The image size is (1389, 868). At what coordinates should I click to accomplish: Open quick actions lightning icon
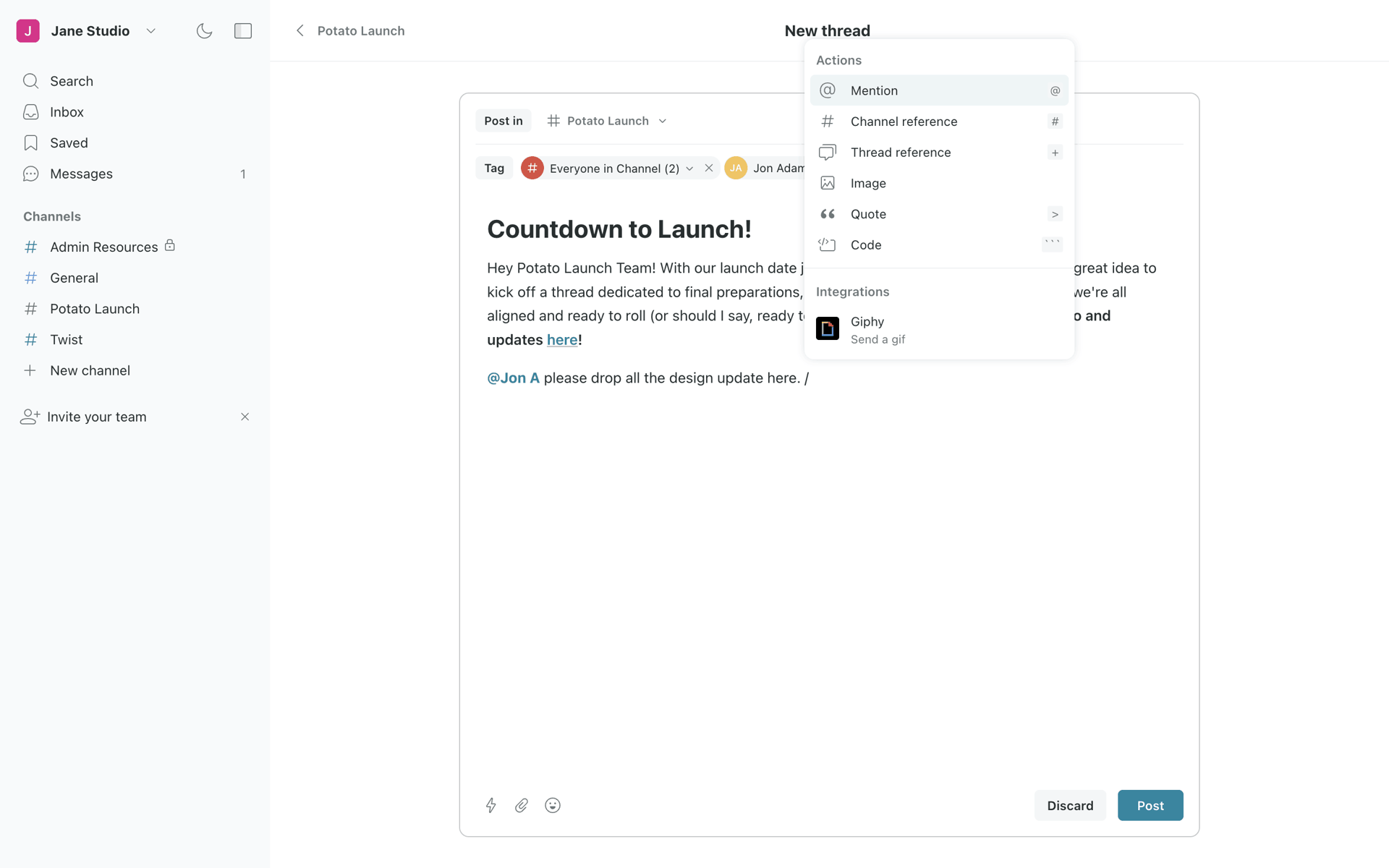click(491, 805)
